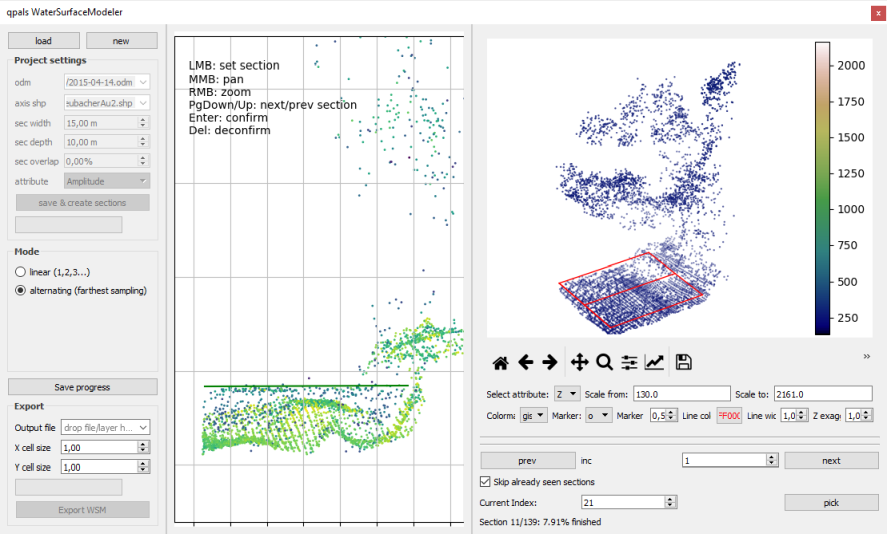Select the zoom magnifier tool

coord(604,362)
